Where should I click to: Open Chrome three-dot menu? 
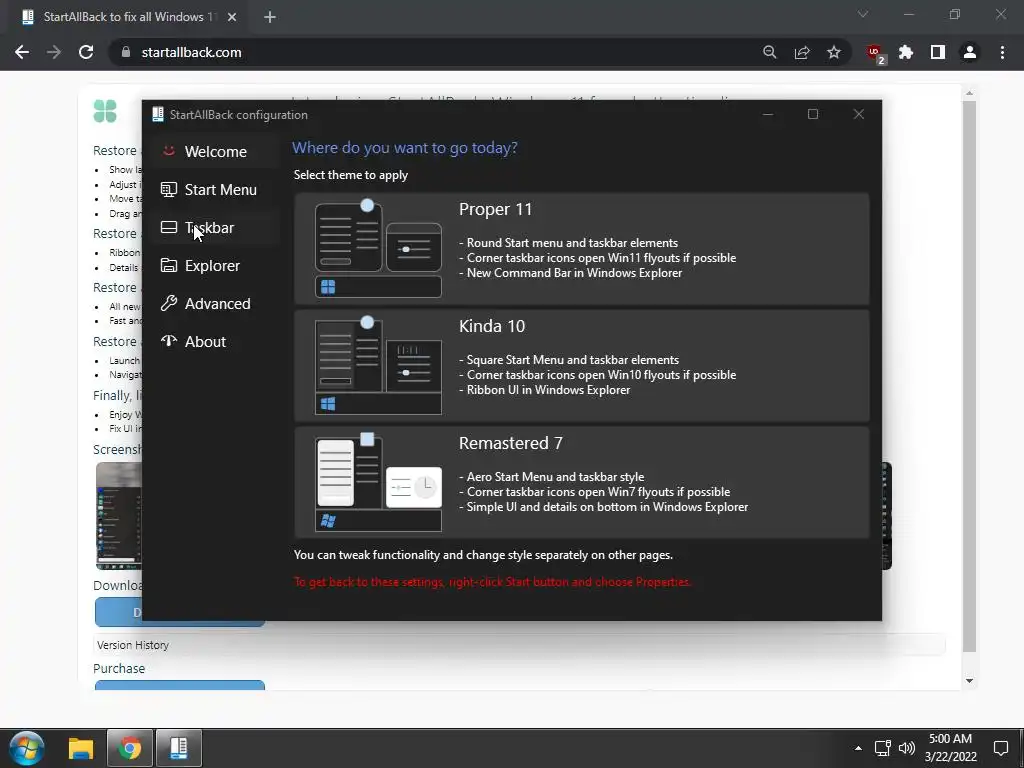1002,52
